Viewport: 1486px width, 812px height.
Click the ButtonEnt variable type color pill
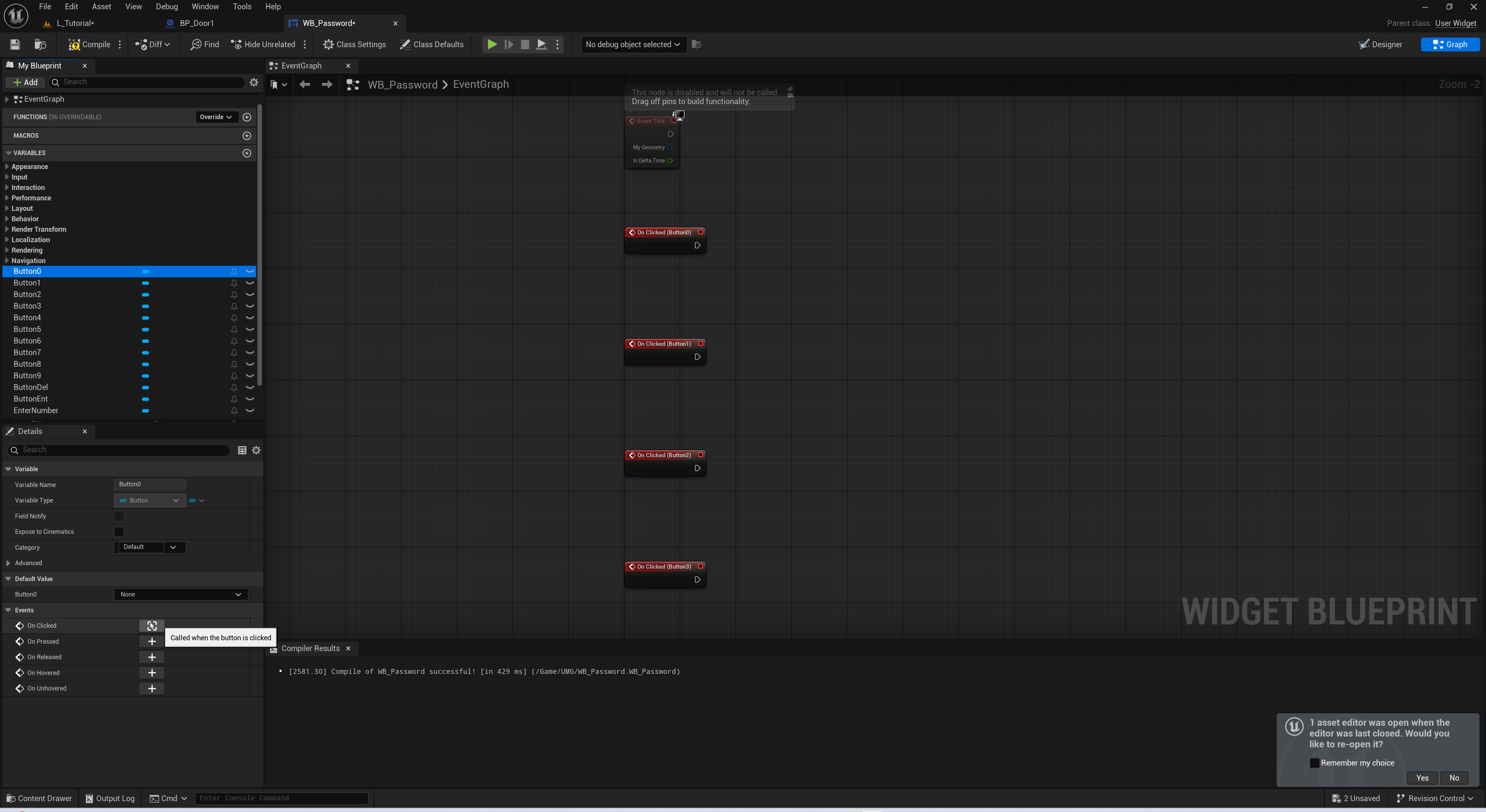146,399
